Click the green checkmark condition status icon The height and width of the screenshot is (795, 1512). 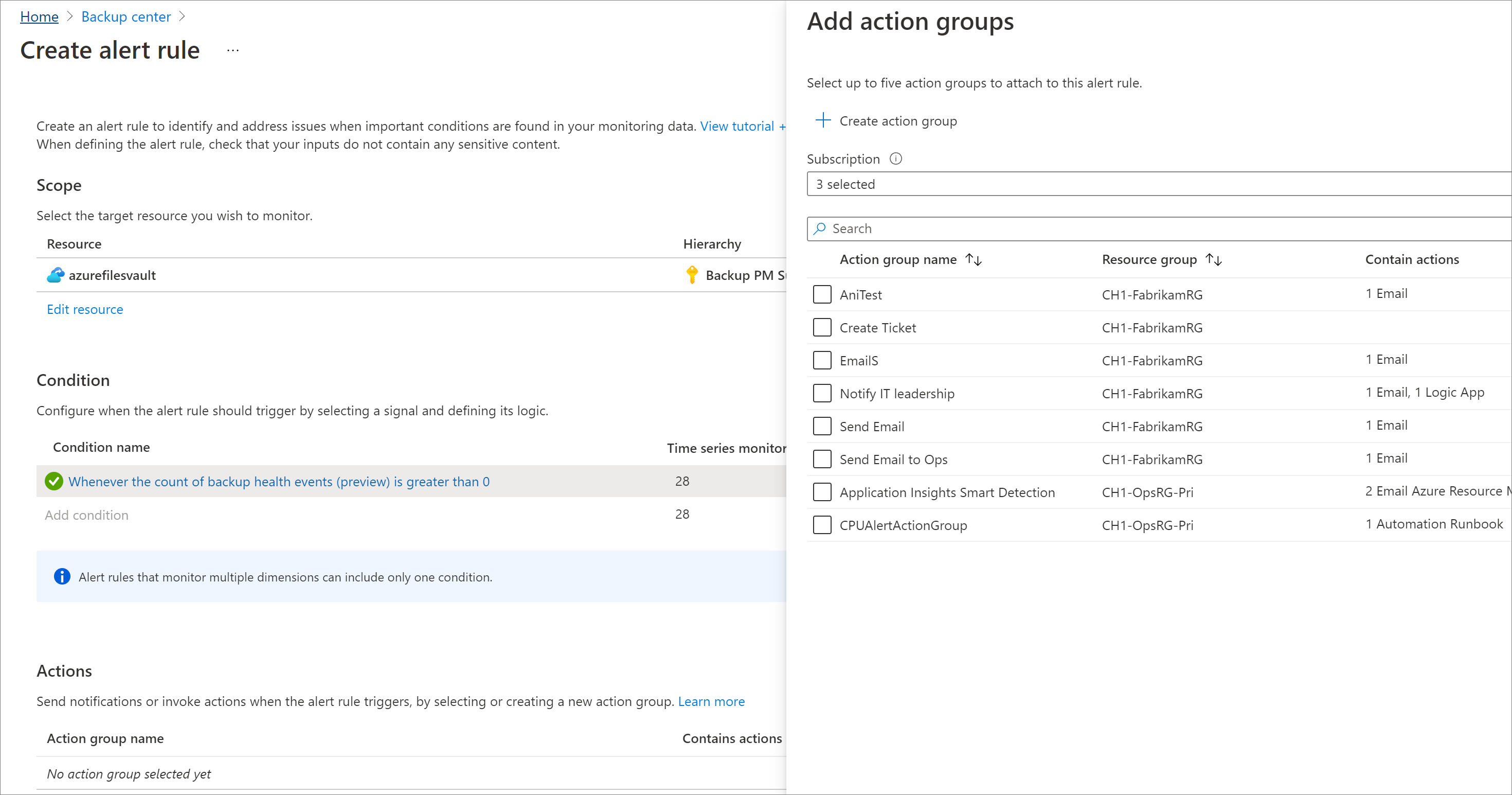55,482
